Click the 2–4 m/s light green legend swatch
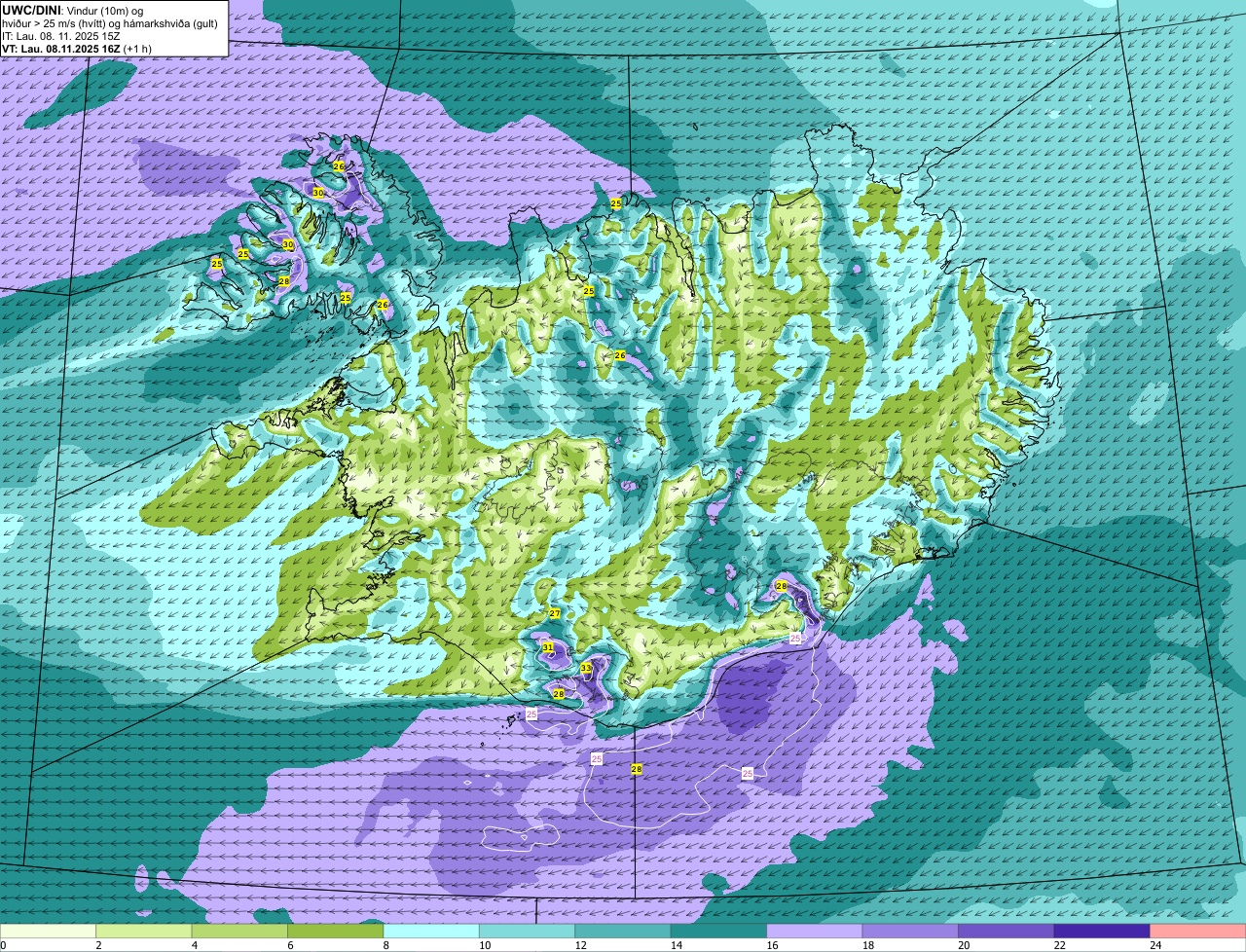Image resolution: width=1246 pixels, height=952 pixels. (146, 931)
